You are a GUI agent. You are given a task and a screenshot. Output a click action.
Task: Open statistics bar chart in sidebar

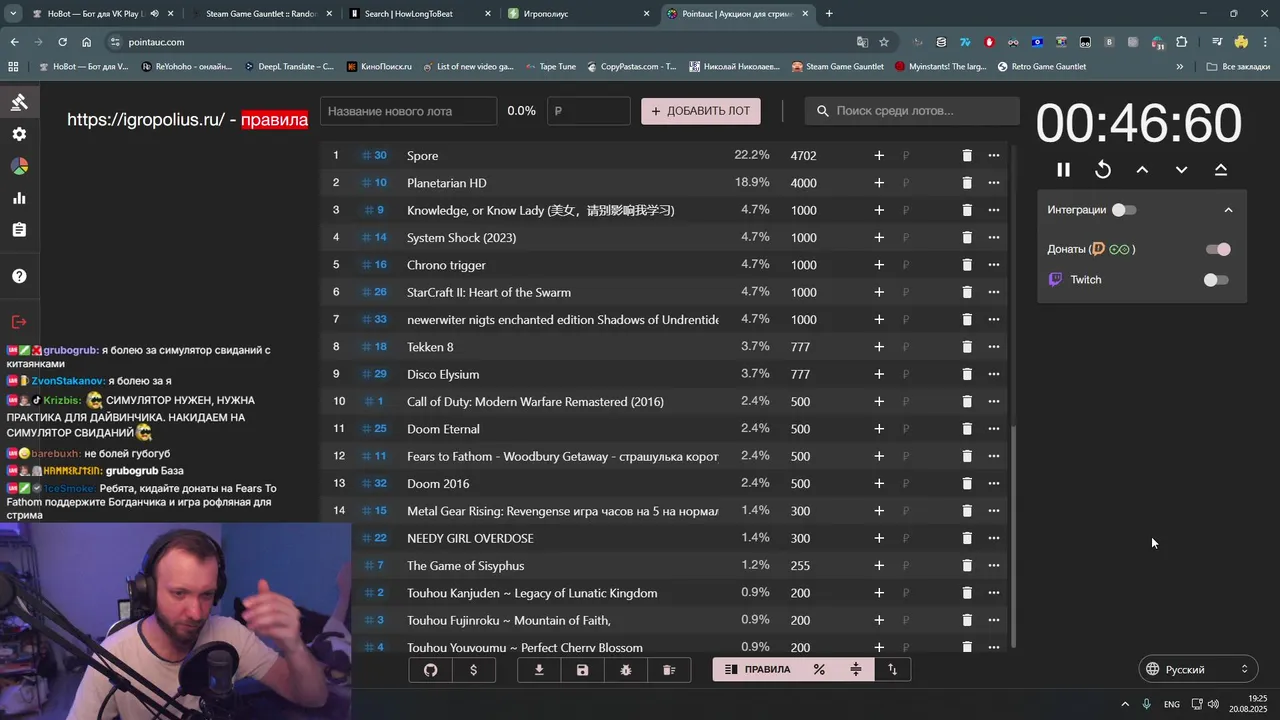[19, 198]
